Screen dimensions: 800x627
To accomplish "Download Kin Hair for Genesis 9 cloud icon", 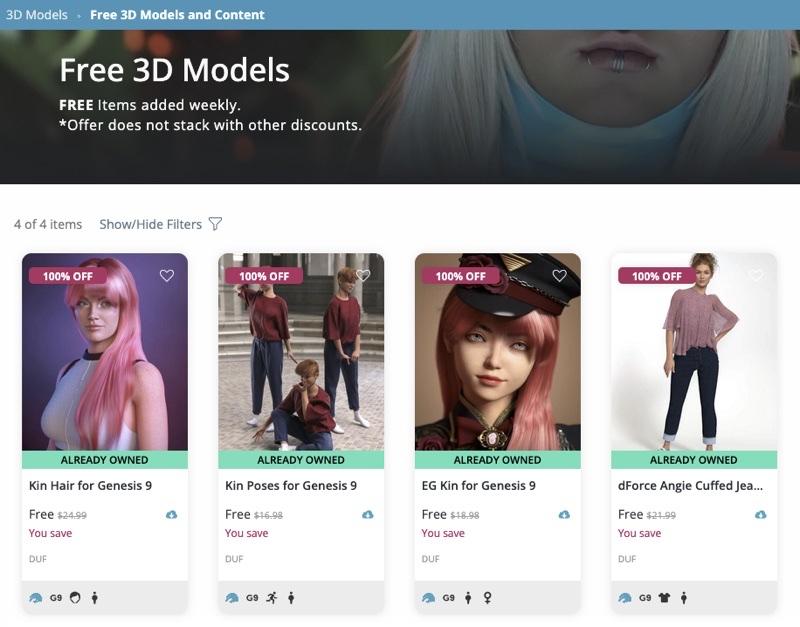I will coord(171,514).
